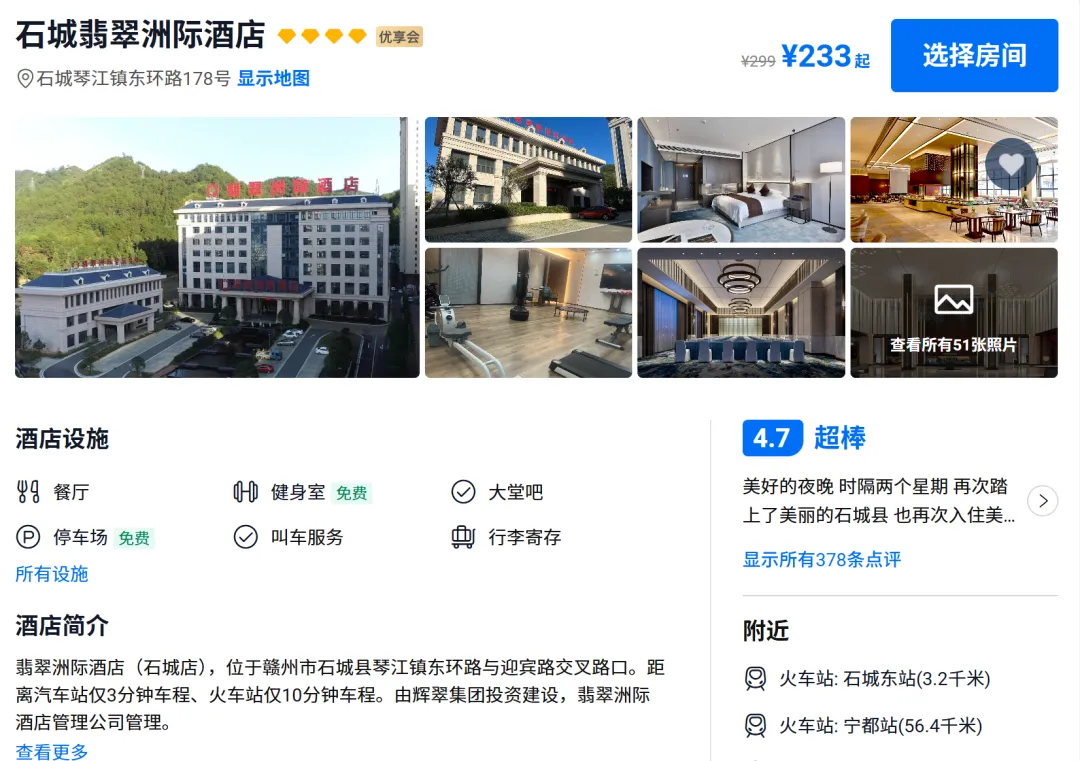Click the train icon beside 石城东站

point(755,679)
